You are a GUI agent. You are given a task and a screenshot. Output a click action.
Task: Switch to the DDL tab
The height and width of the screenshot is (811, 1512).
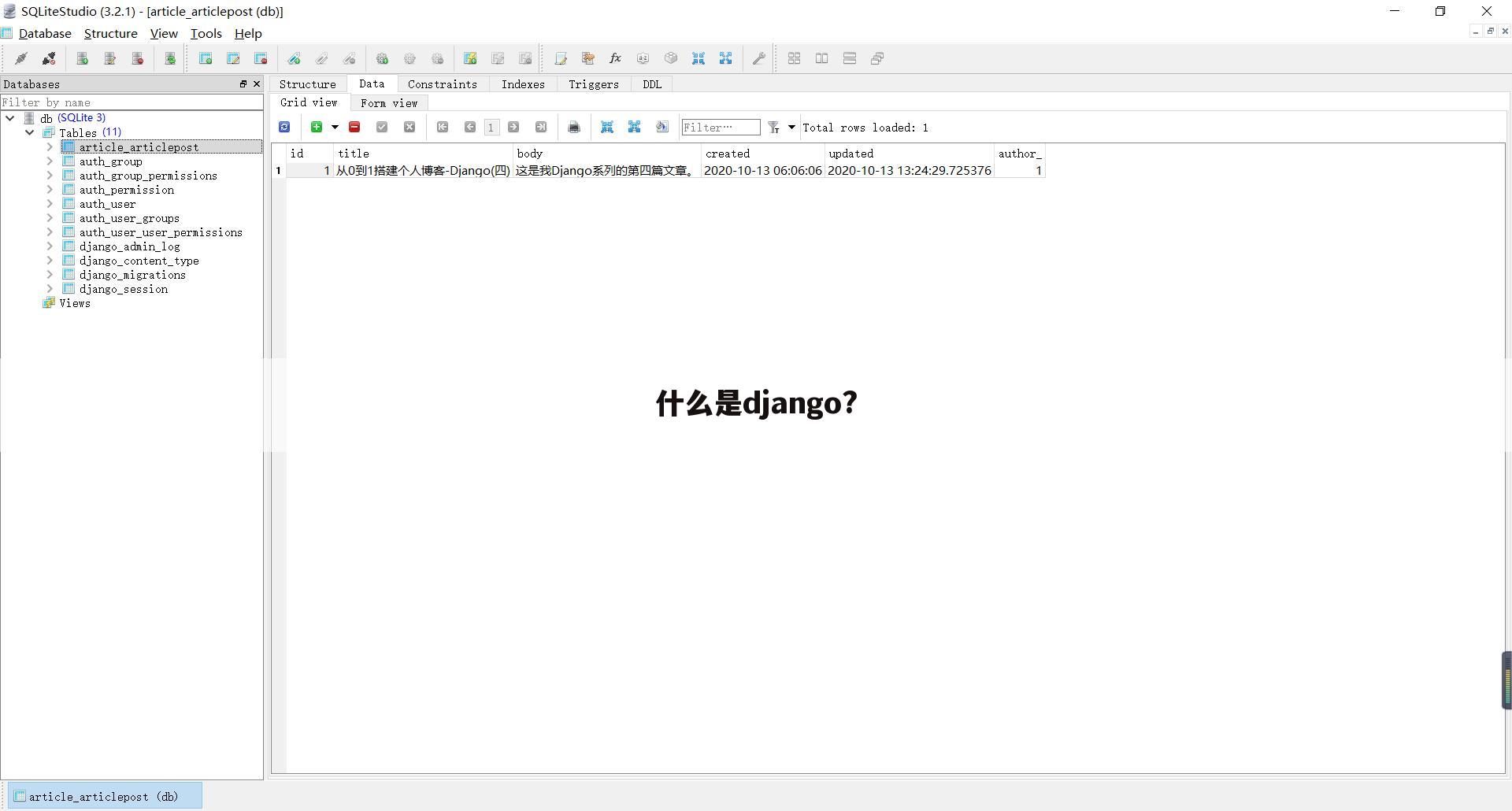pos(652,84)
